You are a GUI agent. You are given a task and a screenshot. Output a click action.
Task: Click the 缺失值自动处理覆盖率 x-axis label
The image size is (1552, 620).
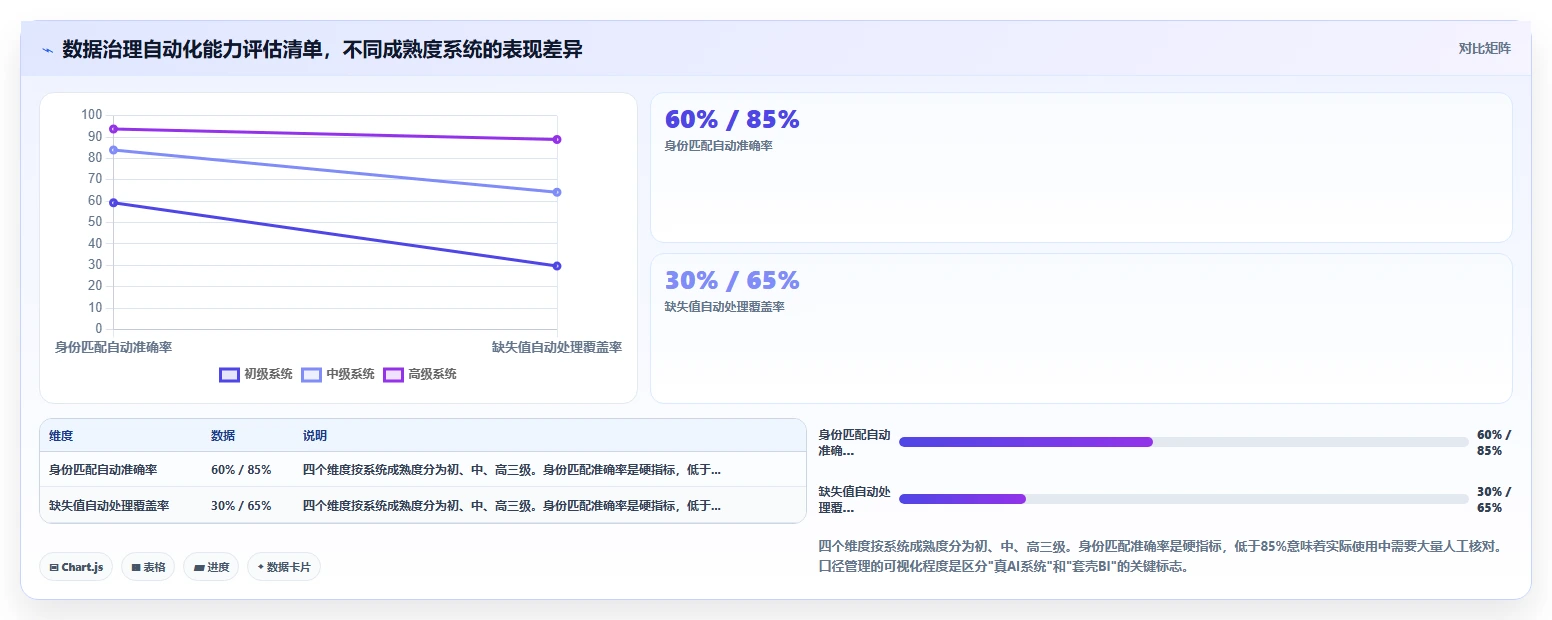coord(557,347)
